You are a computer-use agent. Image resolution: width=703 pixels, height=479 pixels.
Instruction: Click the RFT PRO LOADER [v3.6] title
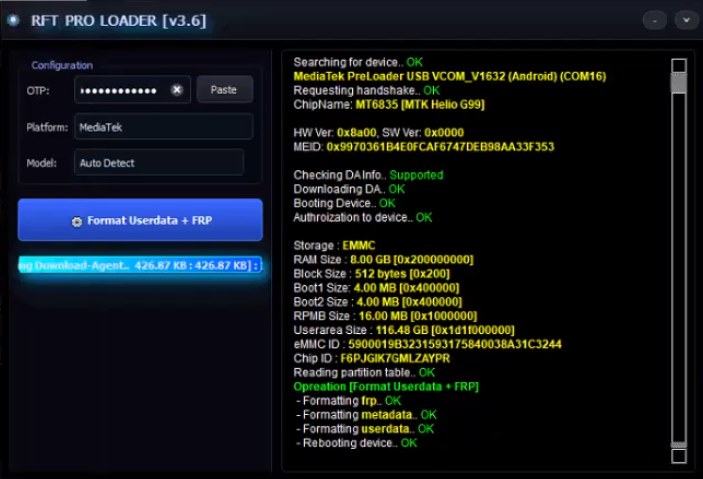(x=118, y=21)
